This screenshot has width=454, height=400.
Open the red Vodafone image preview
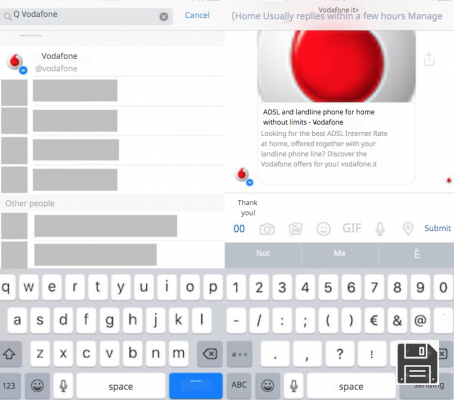[x=336, y=66]
